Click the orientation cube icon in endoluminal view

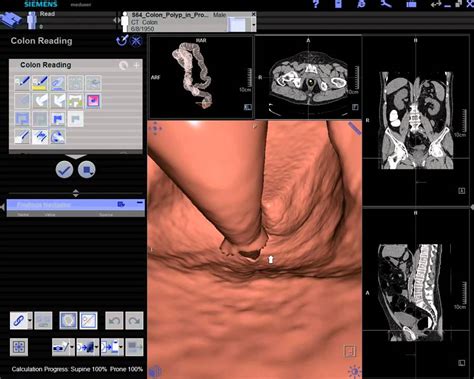155,371
